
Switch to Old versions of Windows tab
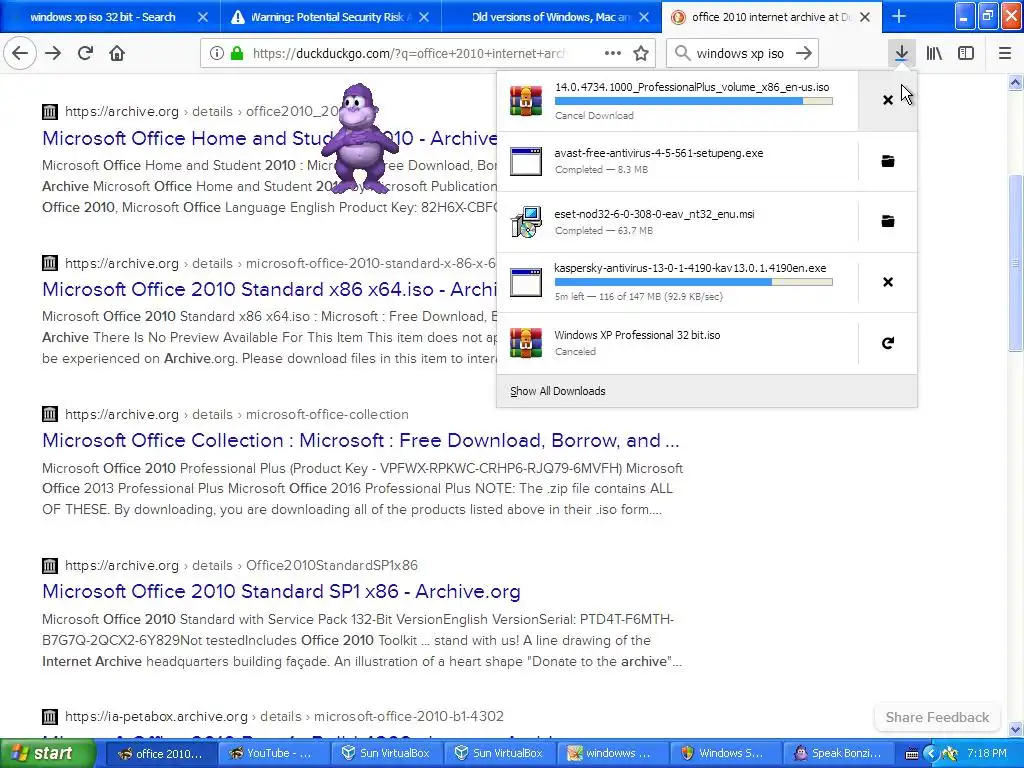[549, 17]
